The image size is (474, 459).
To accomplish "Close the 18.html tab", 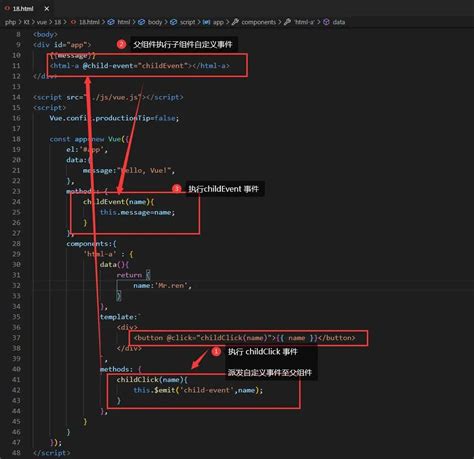I will [47, 9].
